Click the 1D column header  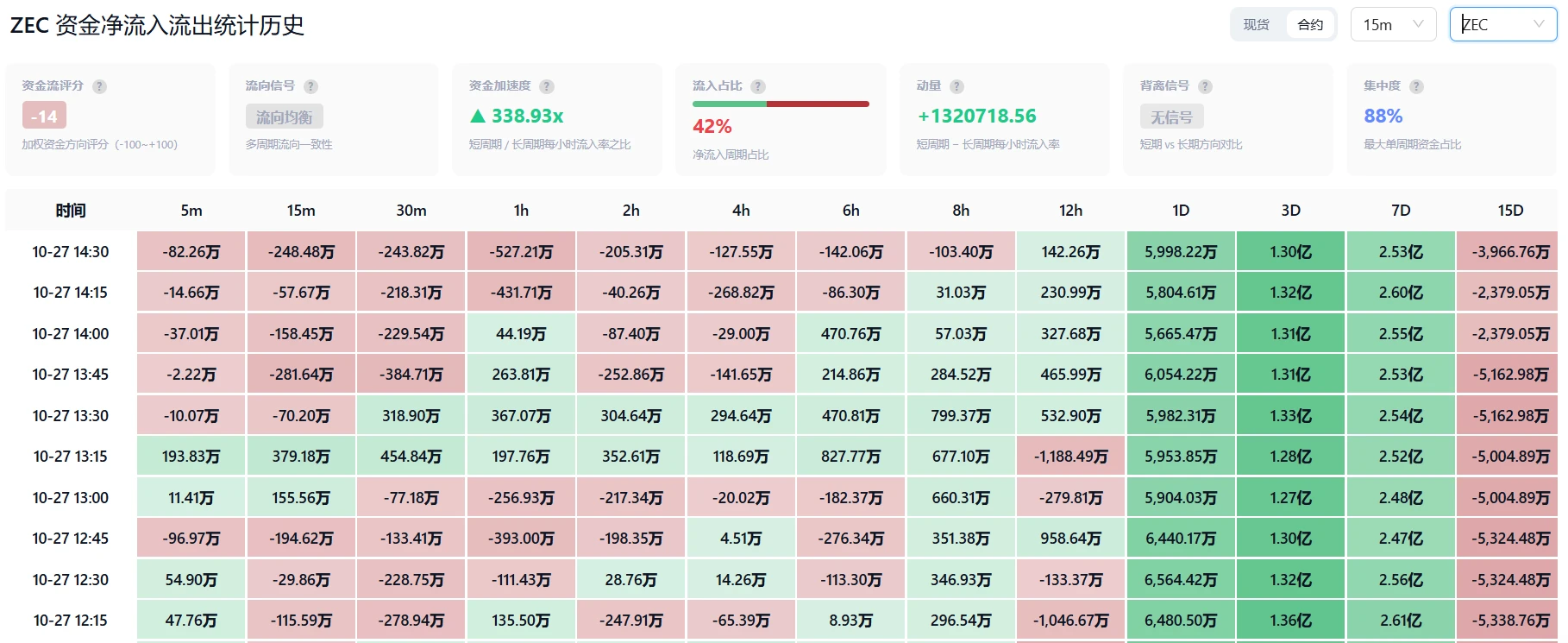[x=1181, y=210]
